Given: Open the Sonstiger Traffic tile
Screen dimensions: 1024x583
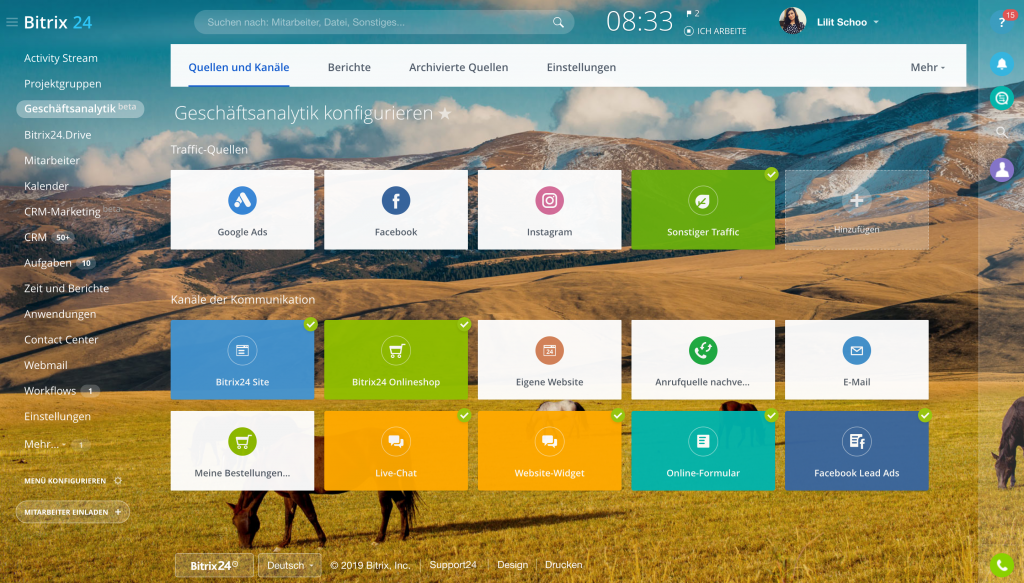Looking at the screenshot, I should click(x=703, y=210).
